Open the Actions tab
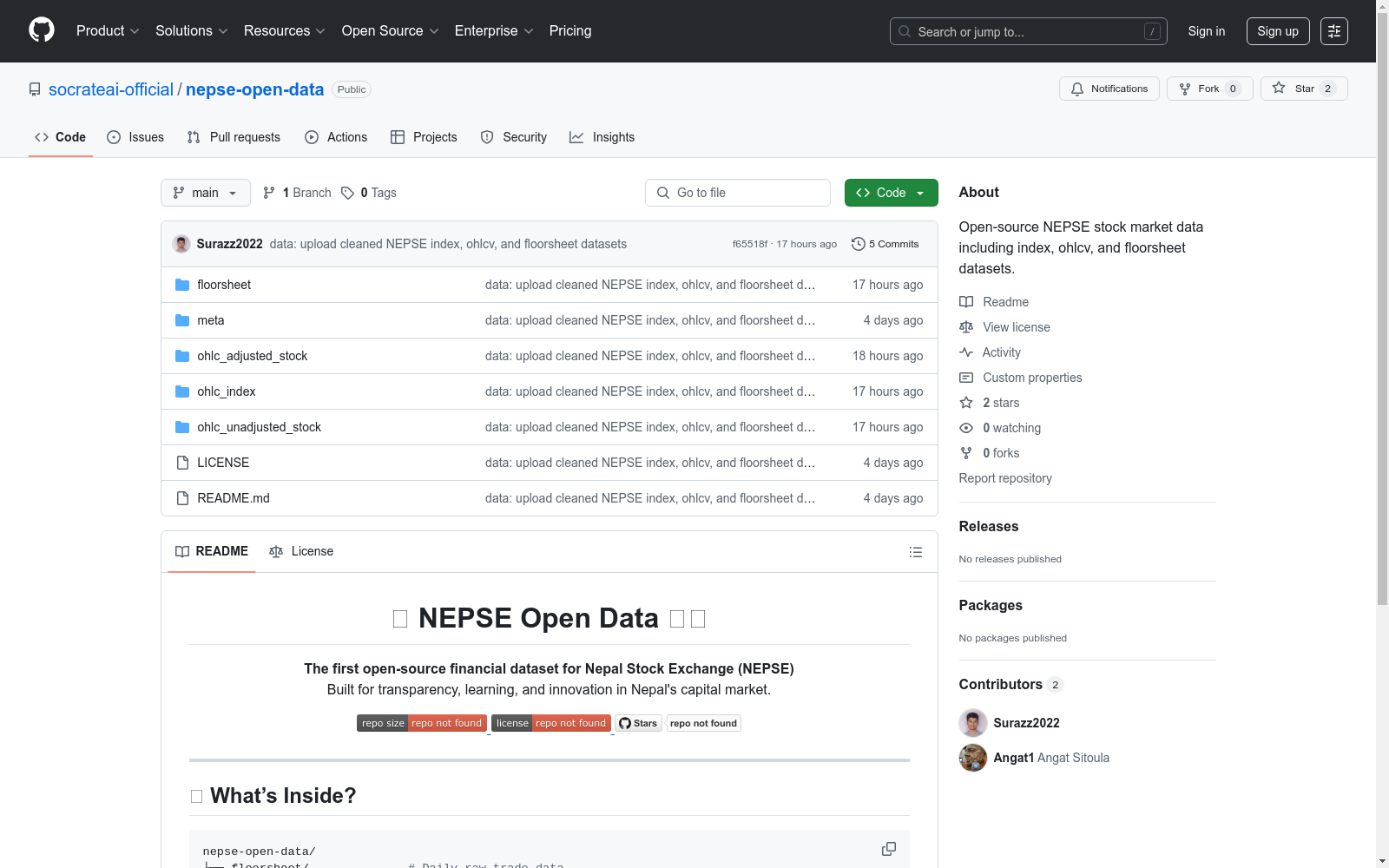This screenshot has height=868, width=1389. coord(336,137)
